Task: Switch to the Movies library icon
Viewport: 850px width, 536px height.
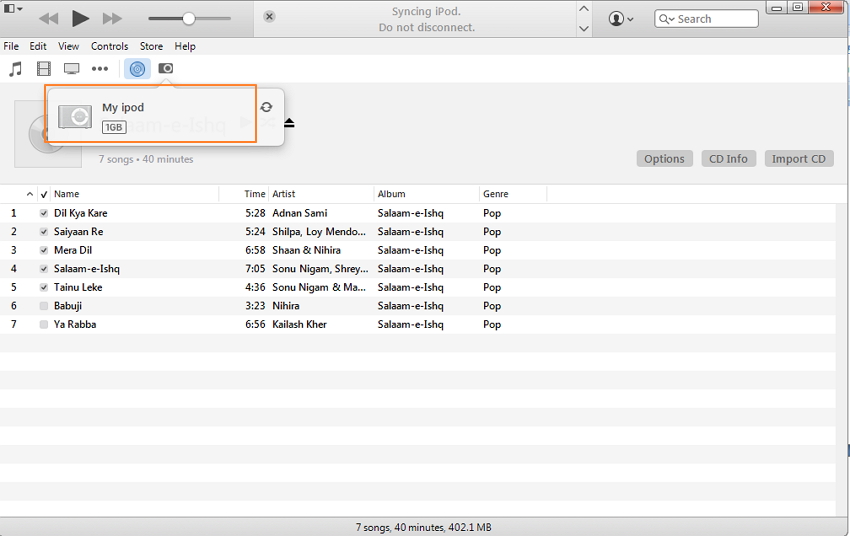Action: click(43, 69)
